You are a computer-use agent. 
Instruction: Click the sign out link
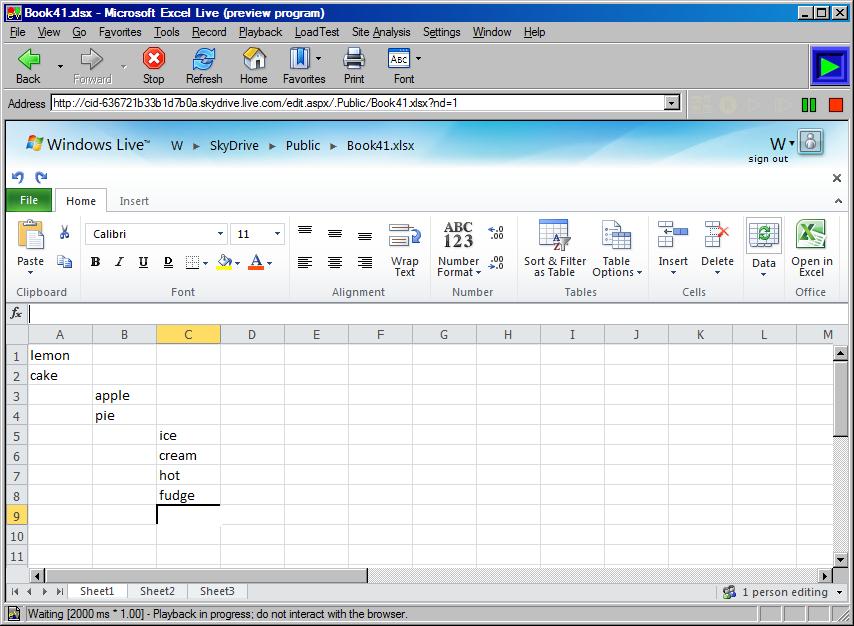coord(763,156)
